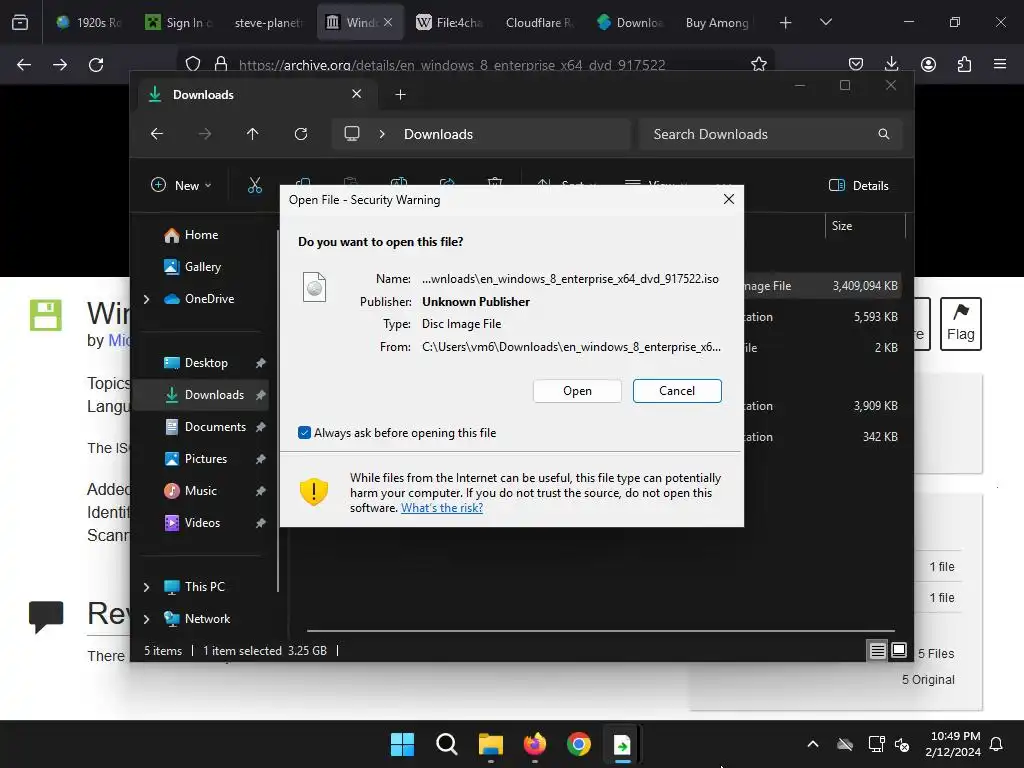Switch to the Cloudflare browser tab
This screenshot has height=768, width=1024.
click(539, 23)
